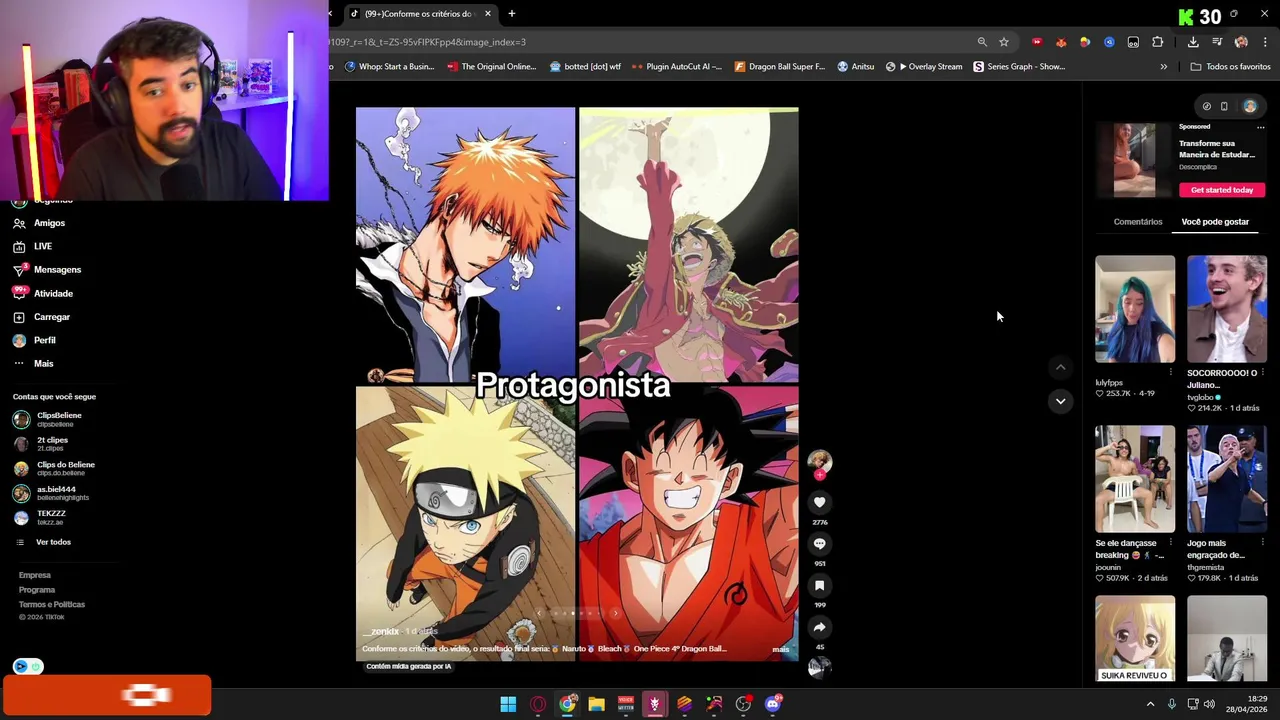Image resolution: width=1280 pixels, height=720 pixels.
Task: Open Overlay Stream bookmark
Action: [924, 67]
